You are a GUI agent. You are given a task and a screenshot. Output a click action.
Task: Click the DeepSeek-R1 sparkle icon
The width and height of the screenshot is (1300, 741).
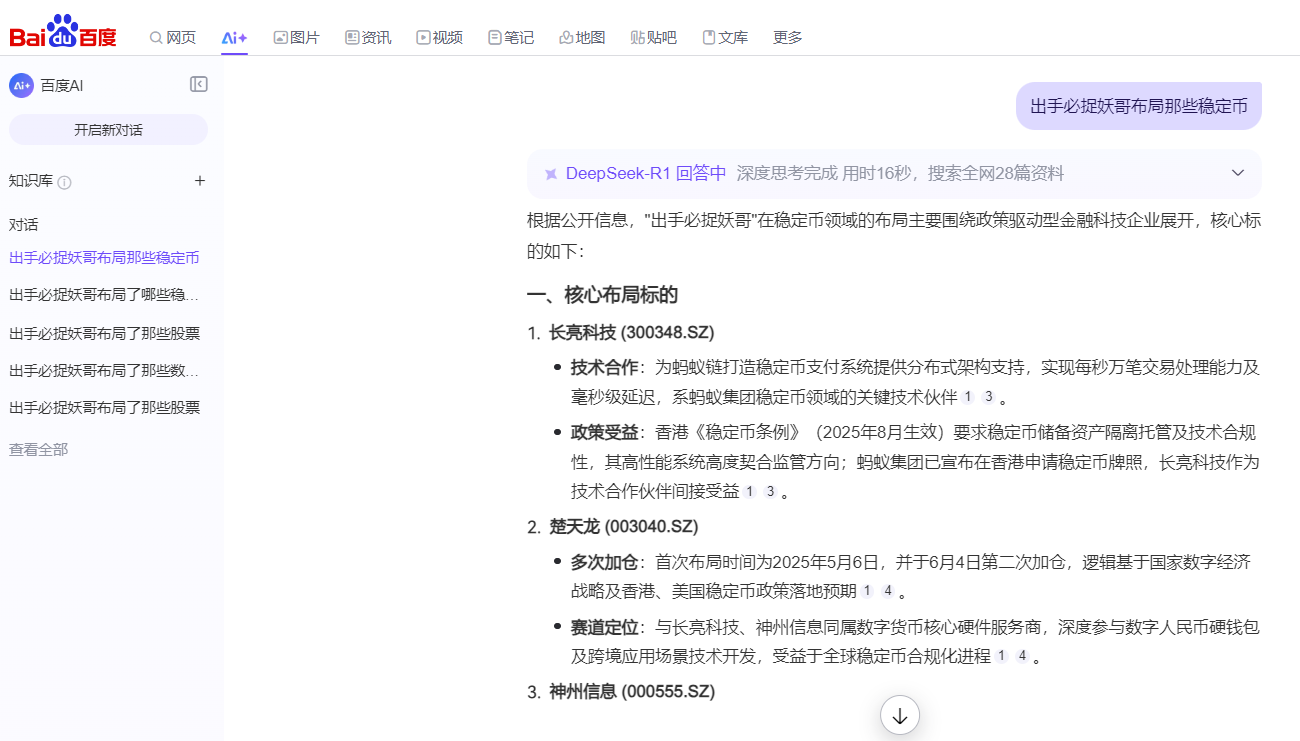(551, 174)
